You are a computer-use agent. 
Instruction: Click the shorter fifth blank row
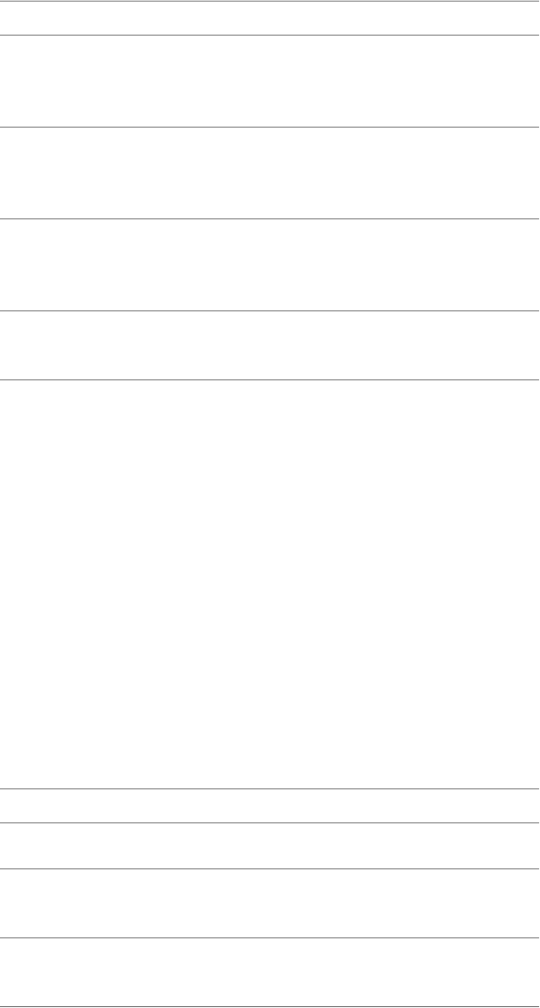click(x=270, y=345)
